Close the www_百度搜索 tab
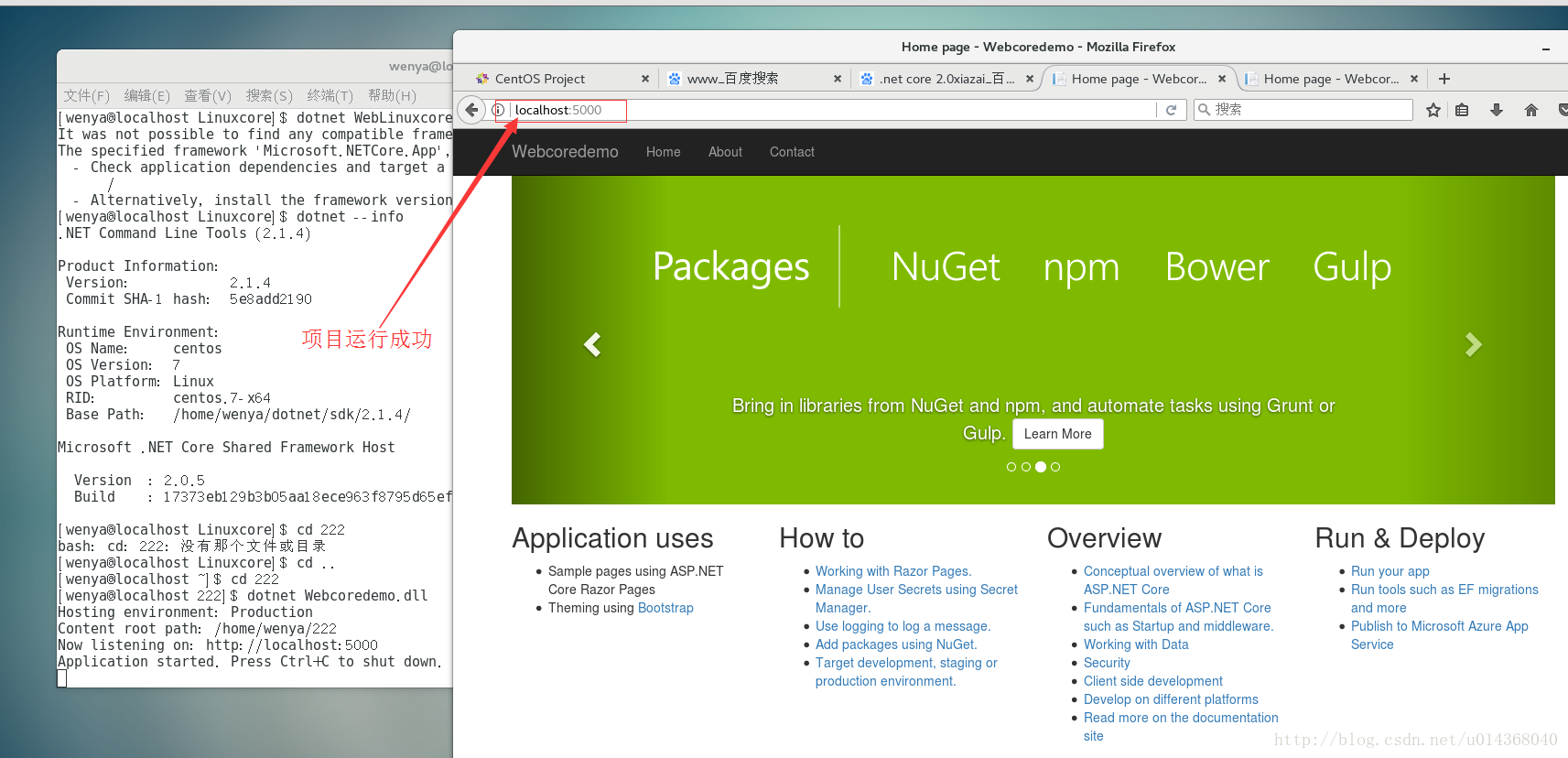The height and width of the screenshot is (758, 1568). tap(837, 79)
